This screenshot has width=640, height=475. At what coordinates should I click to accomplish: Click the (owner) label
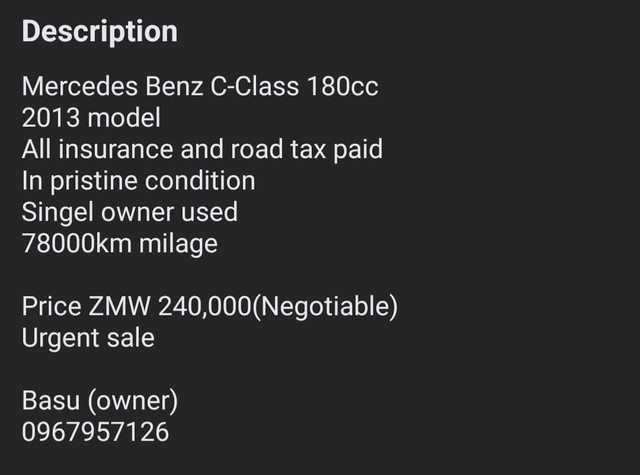pos(133,401)
